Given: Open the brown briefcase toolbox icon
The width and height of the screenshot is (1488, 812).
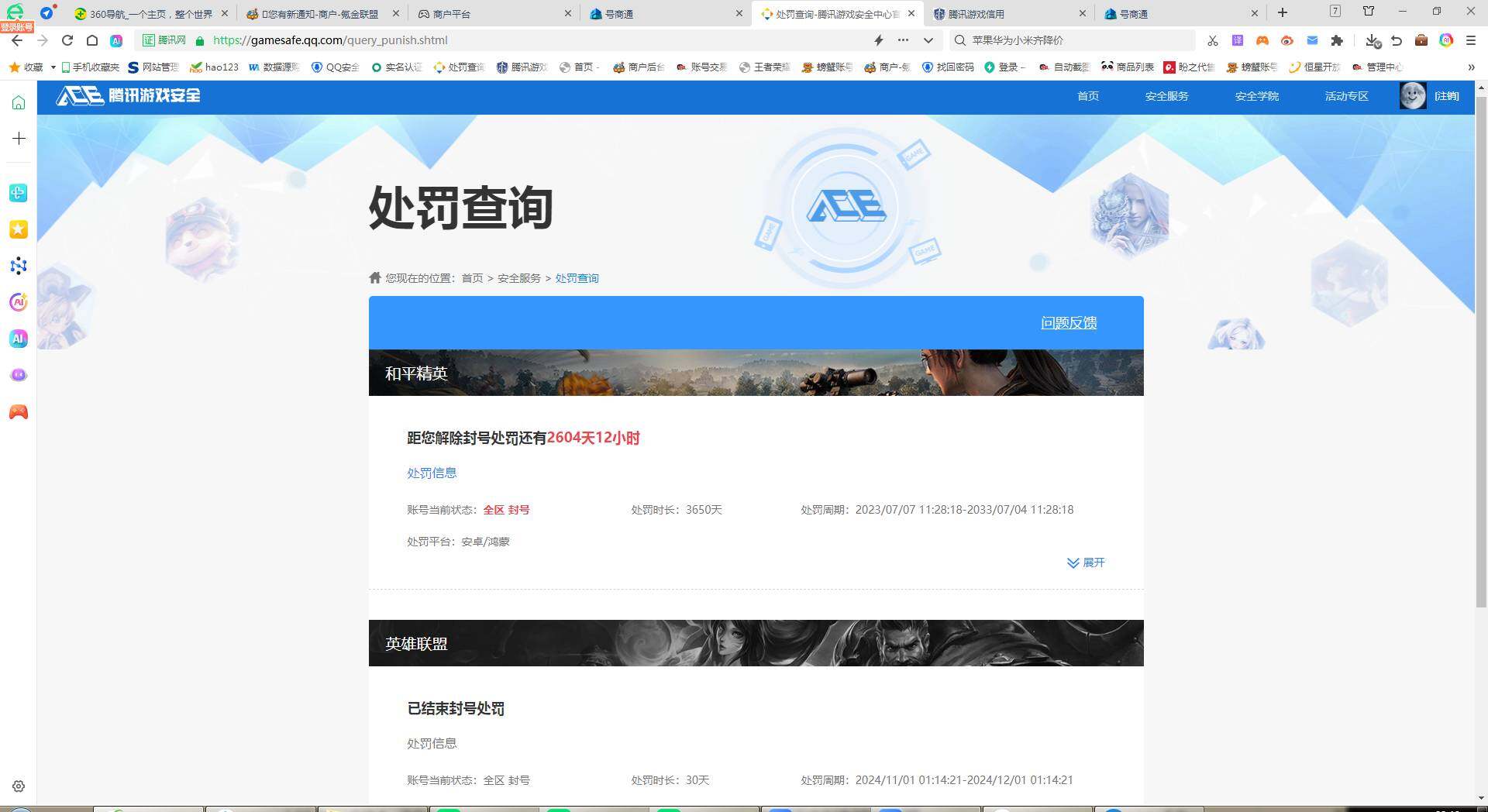Looking at the screenshot, I should 1421,40.
